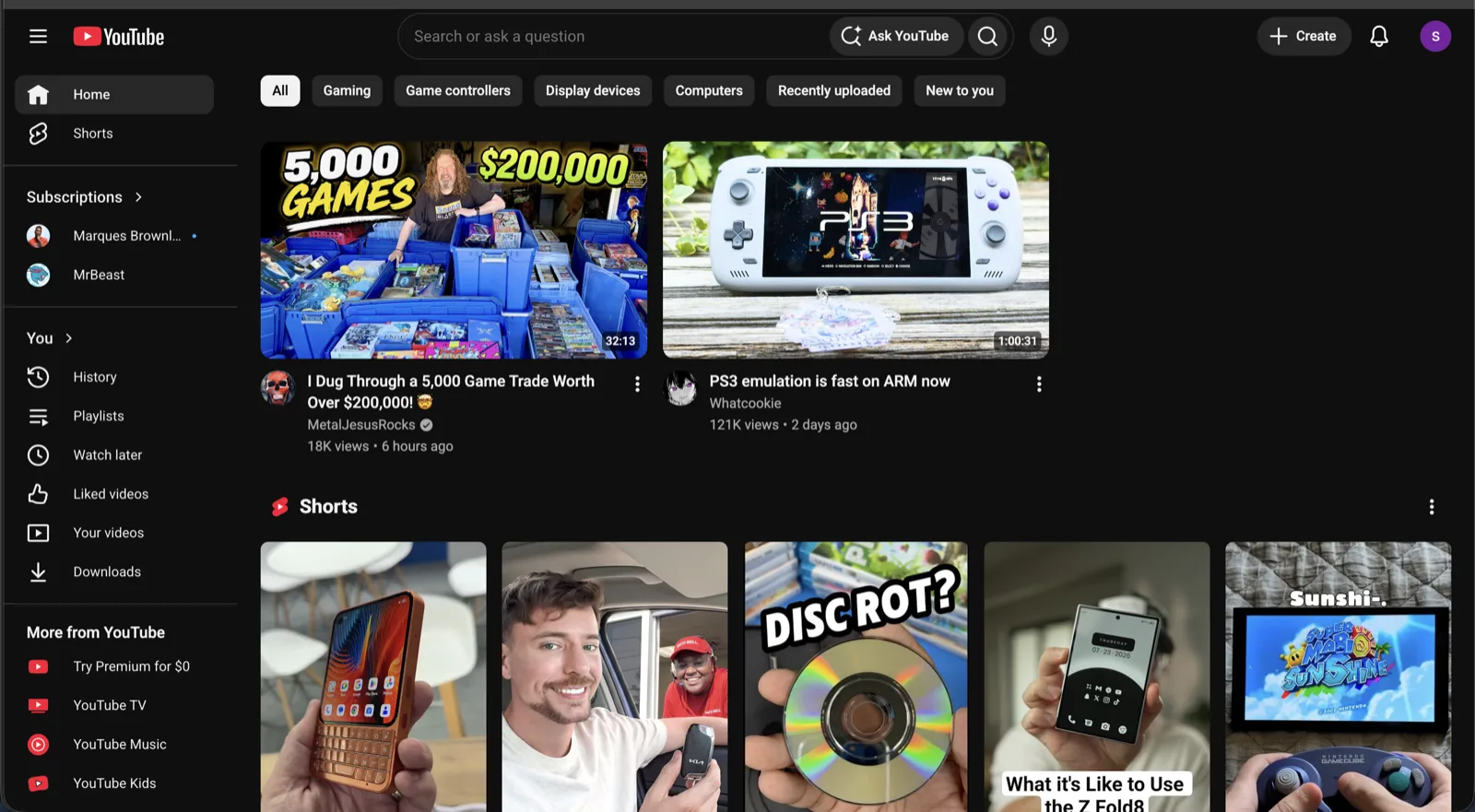Click the Ask YouTube button
The width and height of the screenshot is (1475, 812).
coord(896,36)
